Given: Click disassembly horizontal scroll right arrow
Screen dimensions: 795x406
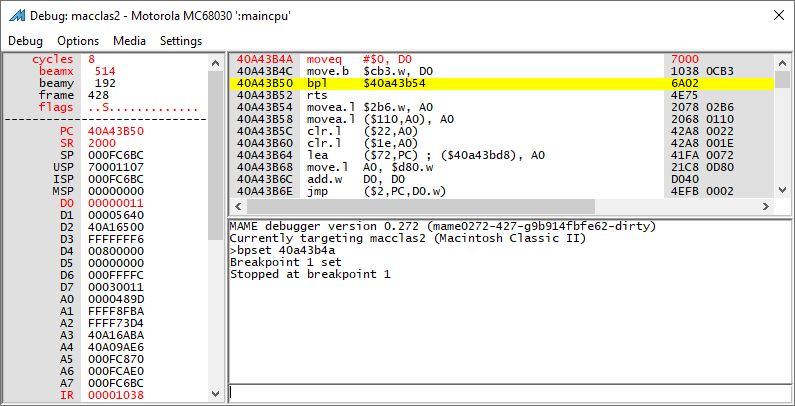Looking at the screenshot, I should coord(766,206).
